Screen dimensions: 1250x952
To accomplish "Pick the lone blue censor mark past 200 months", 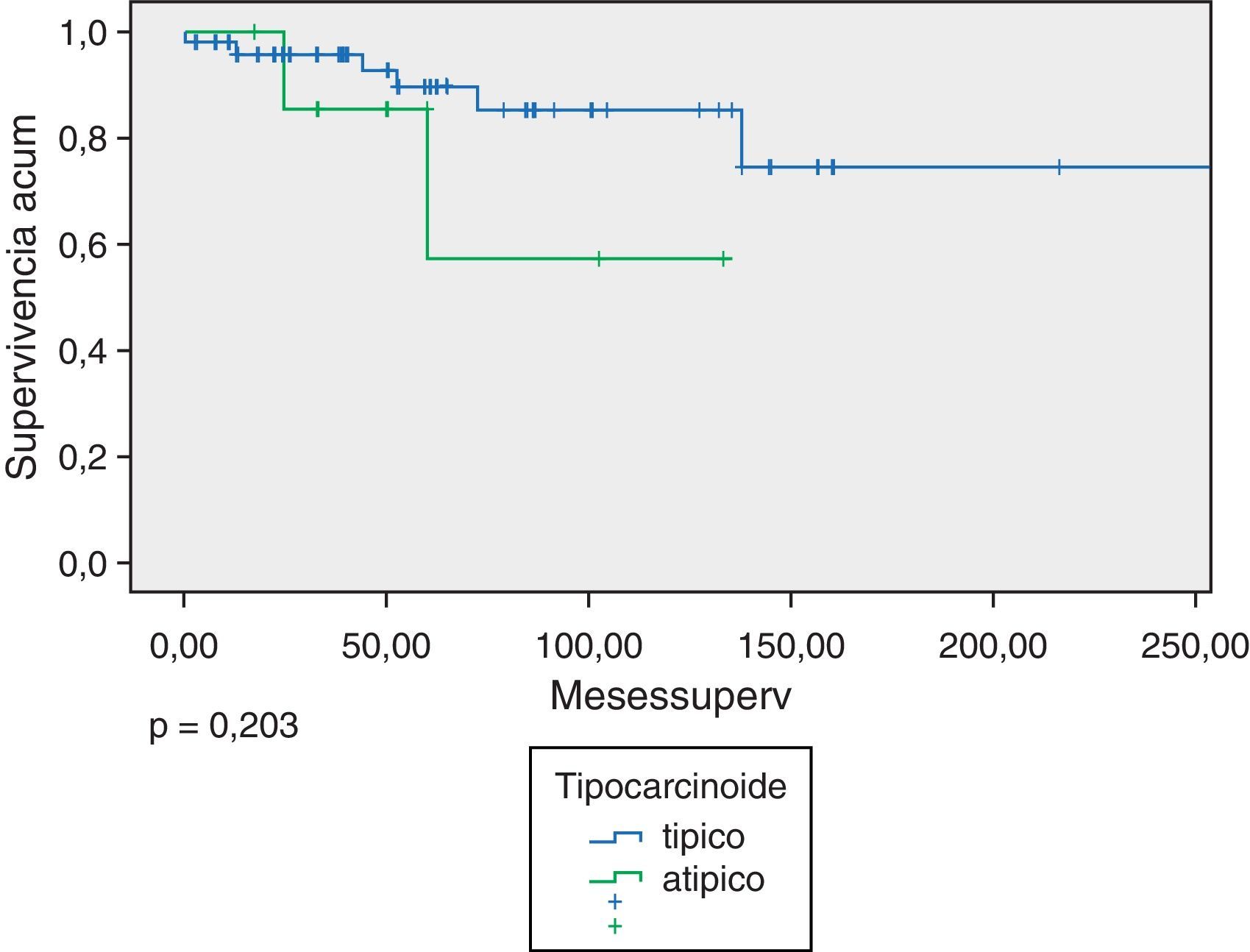I will tap(1059, 167).
